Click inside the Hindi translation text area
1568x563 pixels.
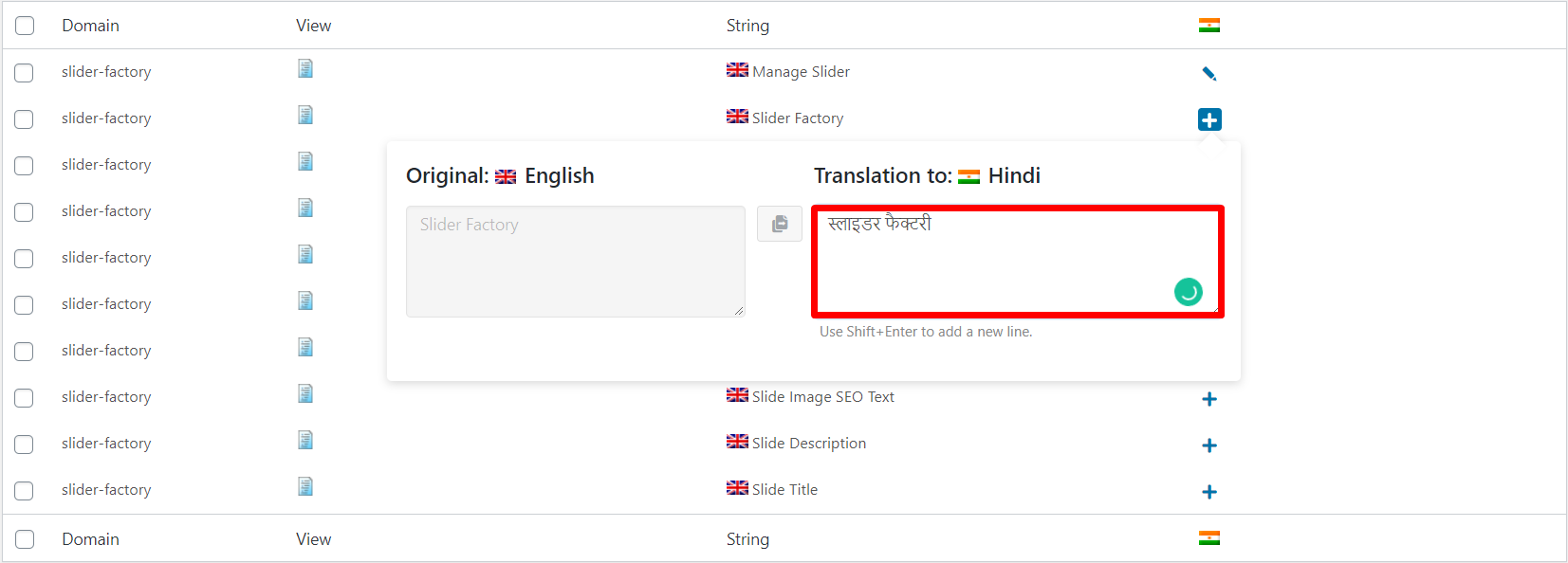[1018, 262]
